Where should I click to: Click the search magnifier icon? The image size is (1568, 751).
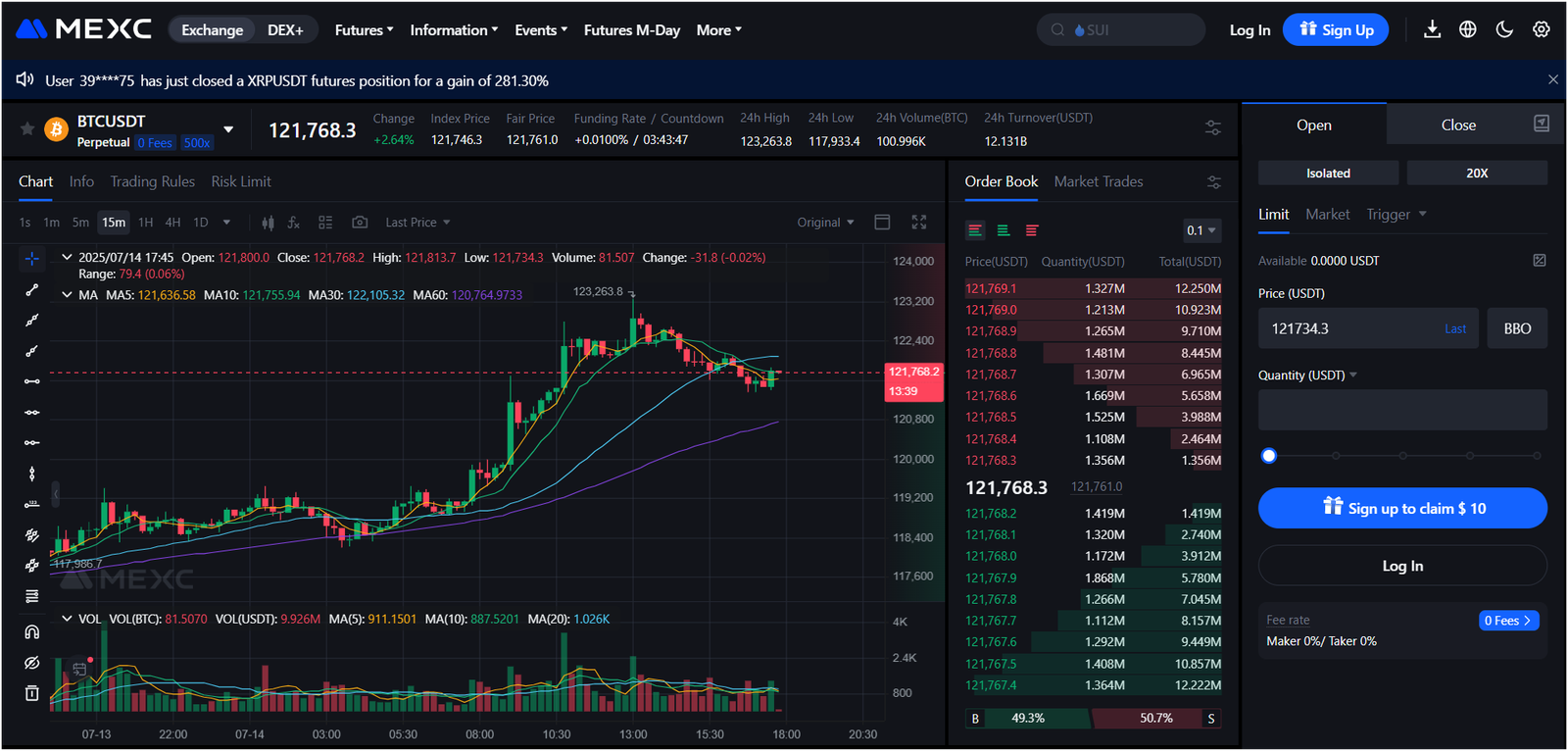click(x=1057, y=29)
